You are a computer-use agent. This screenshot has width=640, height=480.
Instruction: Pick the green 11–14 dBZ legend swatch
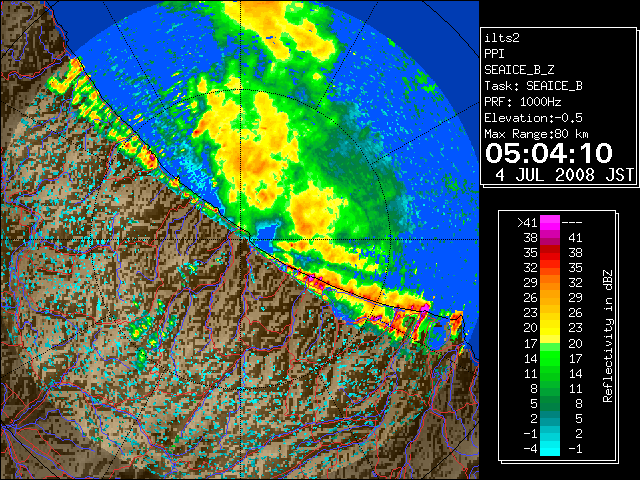(550, 373)
